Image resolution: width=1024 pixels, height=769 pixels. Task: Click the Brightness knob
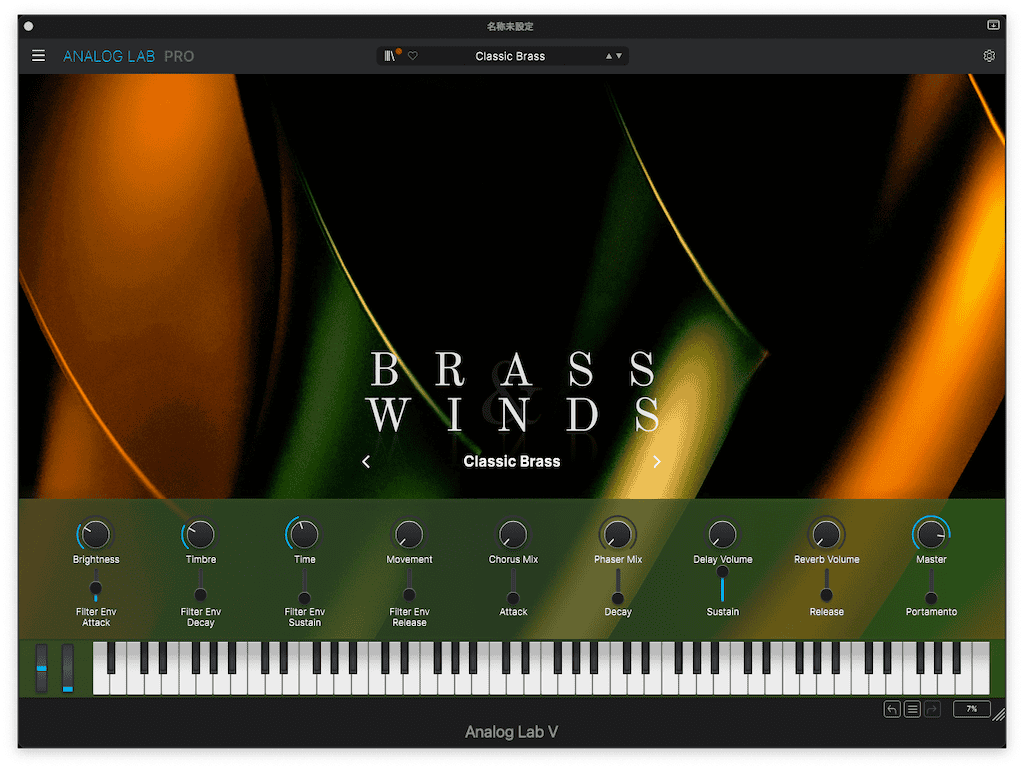96,535
